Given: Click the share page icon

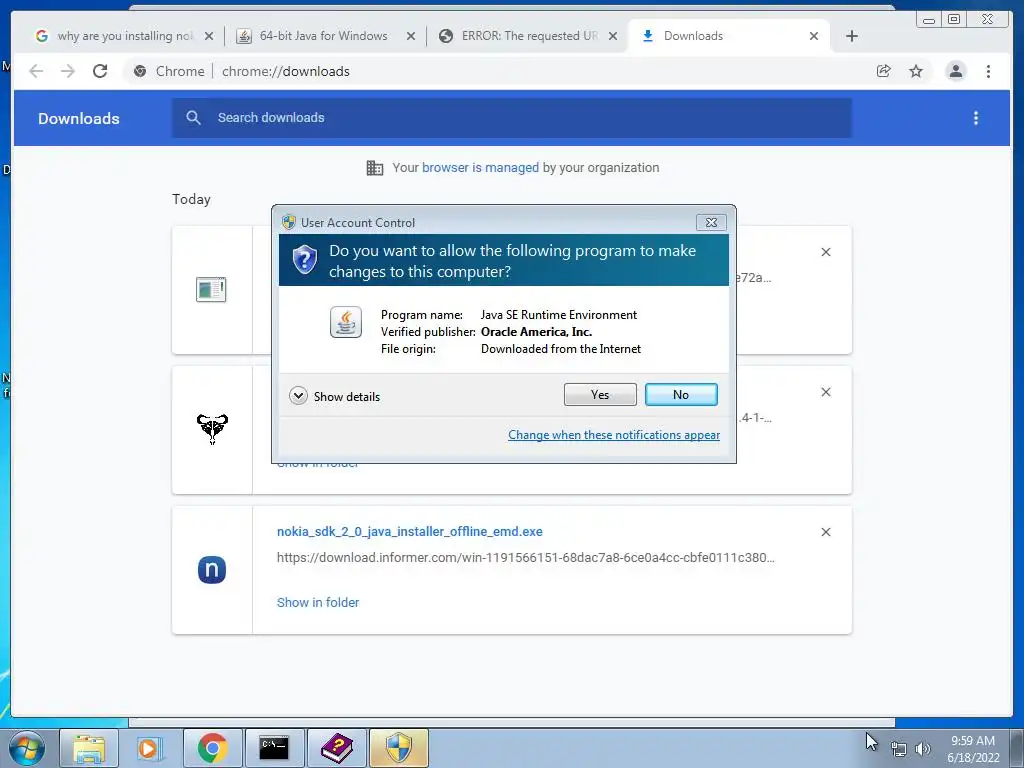Looking at the screenshot, I should coord(884,71).
